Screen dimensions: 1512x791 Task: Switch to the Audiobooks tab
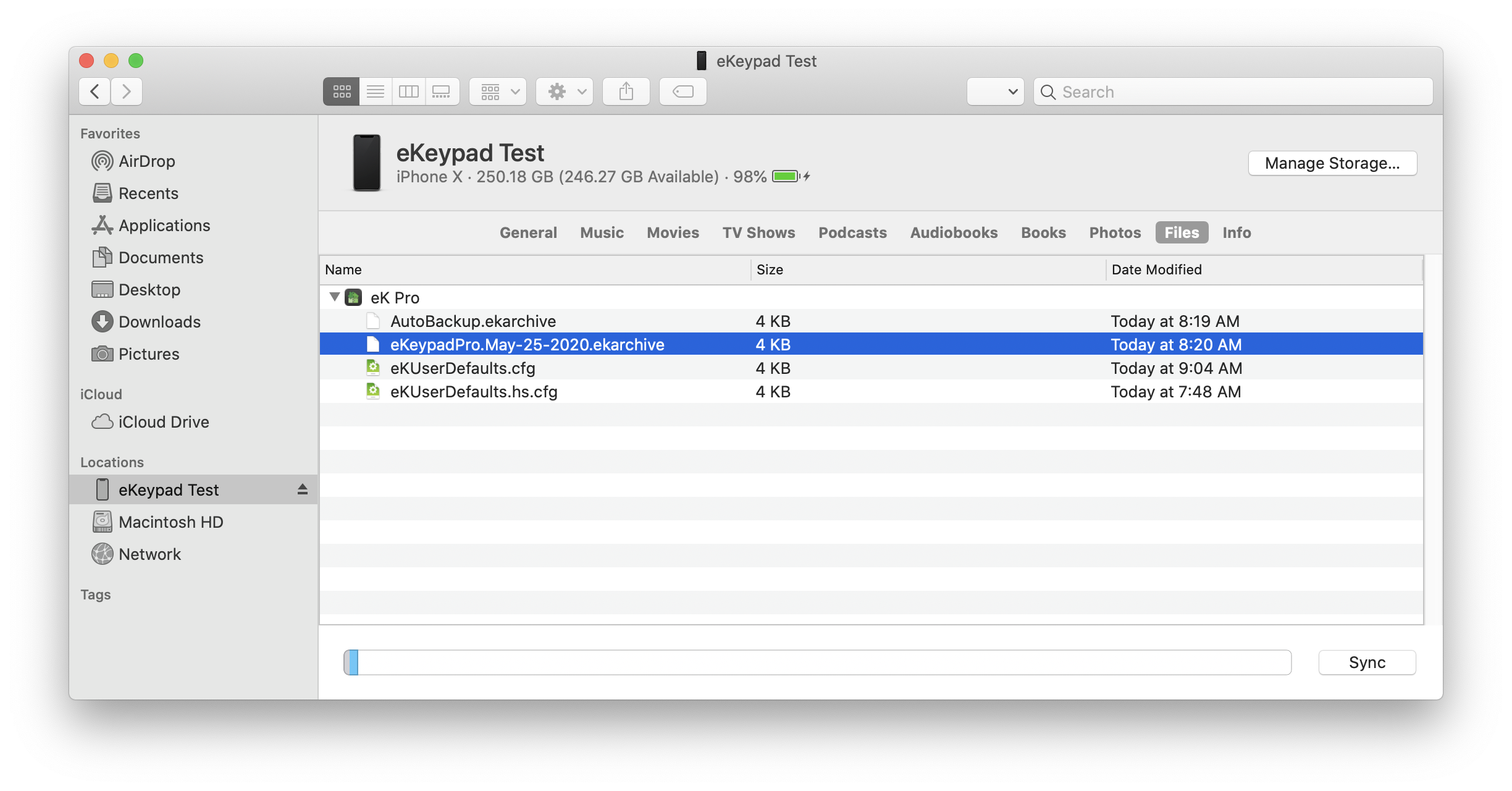click(954, 232)
